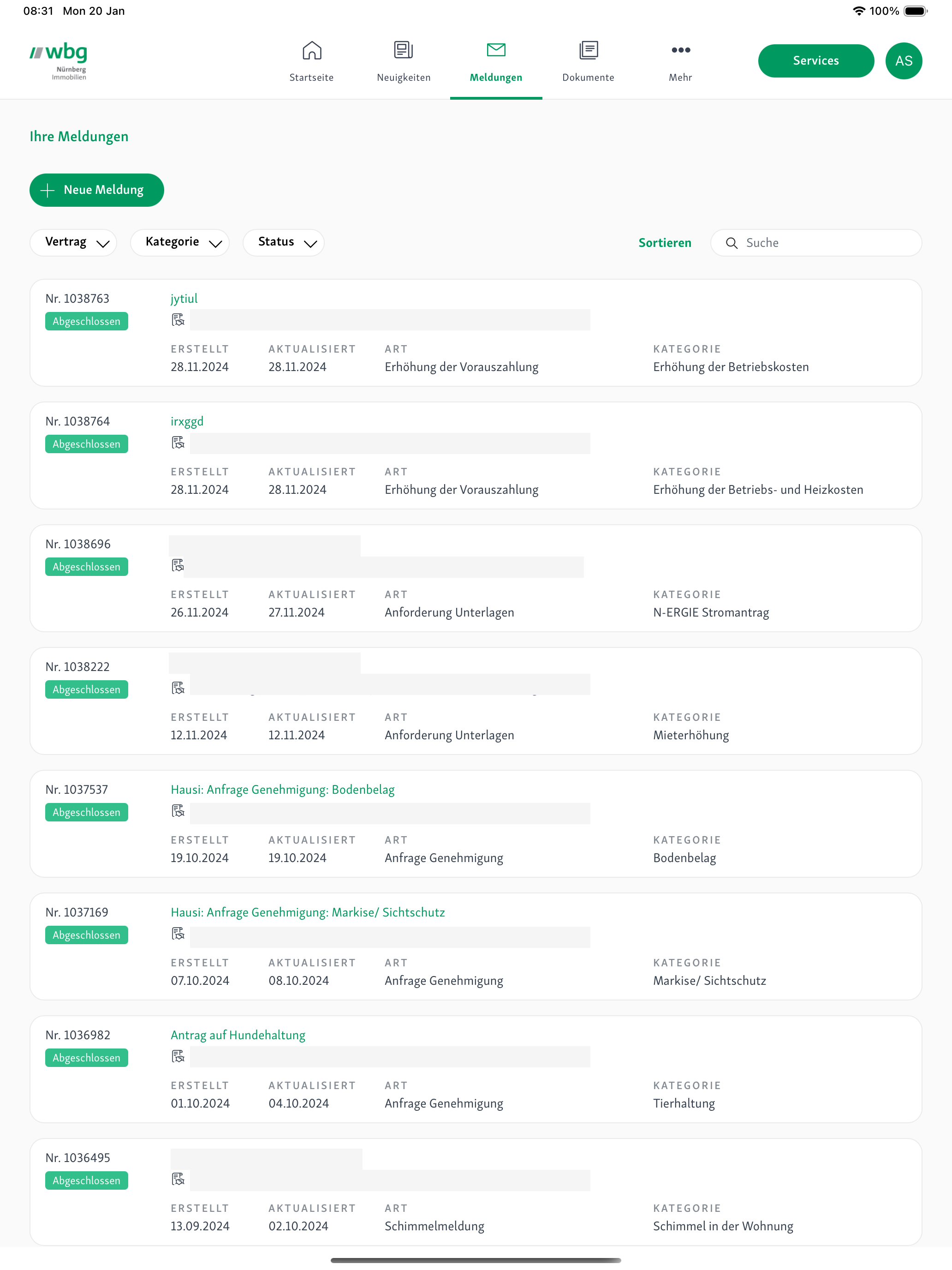Image resolution: width=952 pixels, height=1270 pixels.
Task: Open the report titled irxggd
Action: 187,421
